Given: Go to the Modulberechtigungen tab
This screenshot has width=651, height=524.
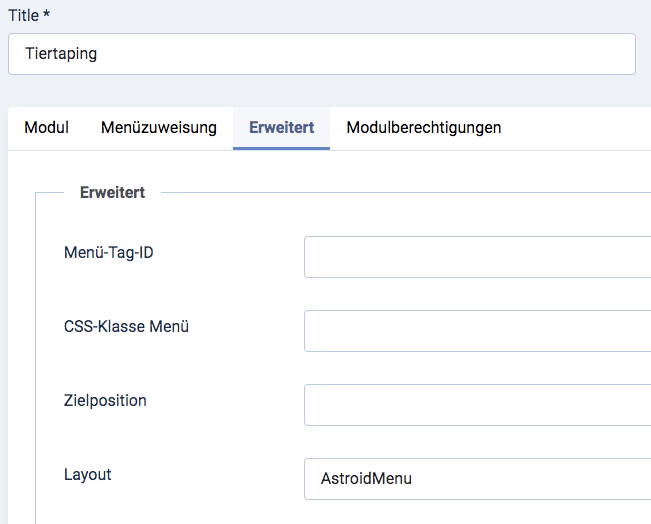Looking at the screenshot, I should pyautogui.click(x=423, y=128).
